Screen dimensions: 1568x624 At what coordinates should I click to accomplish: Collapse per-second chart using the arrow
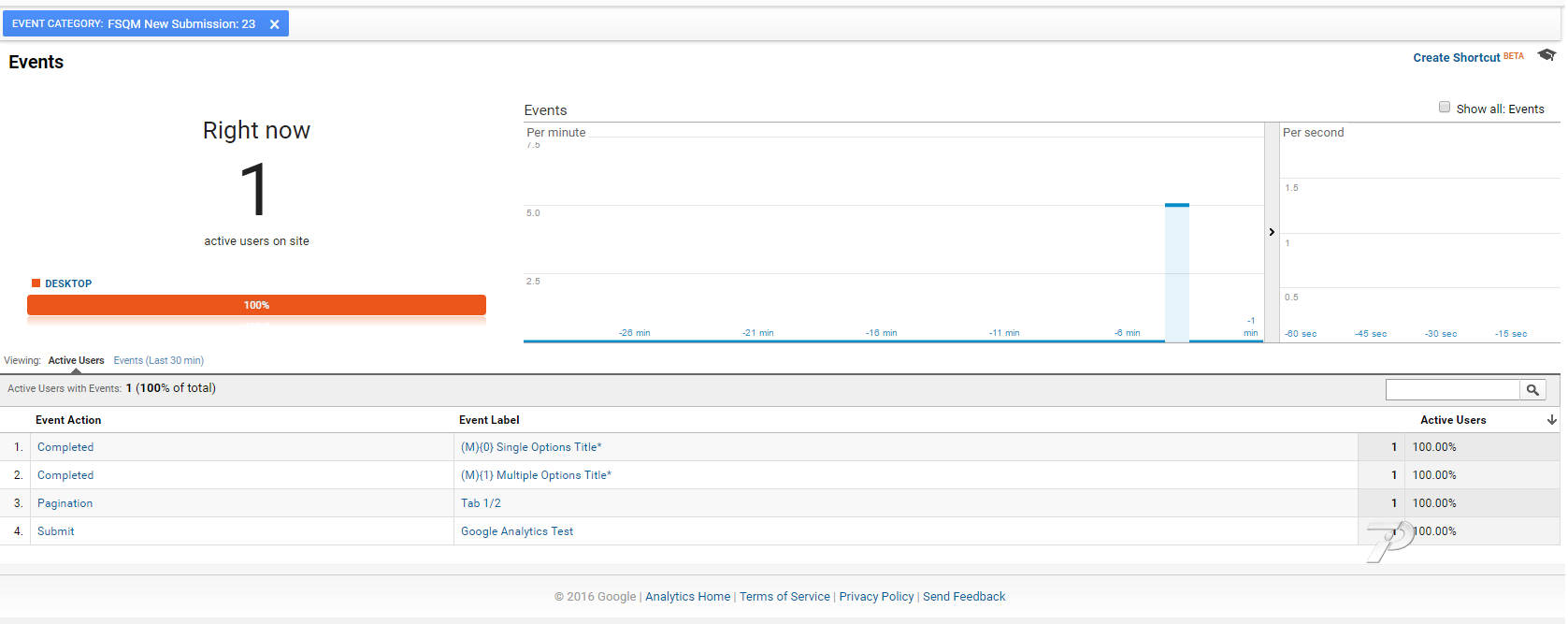click(1272, 232)
